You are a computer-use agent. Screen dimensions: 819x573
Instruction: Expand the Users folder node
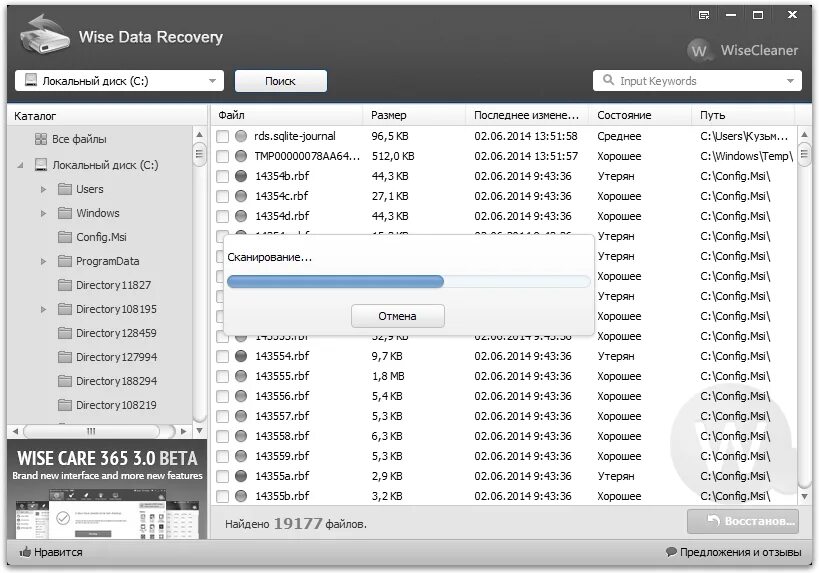tap(44, 189)
